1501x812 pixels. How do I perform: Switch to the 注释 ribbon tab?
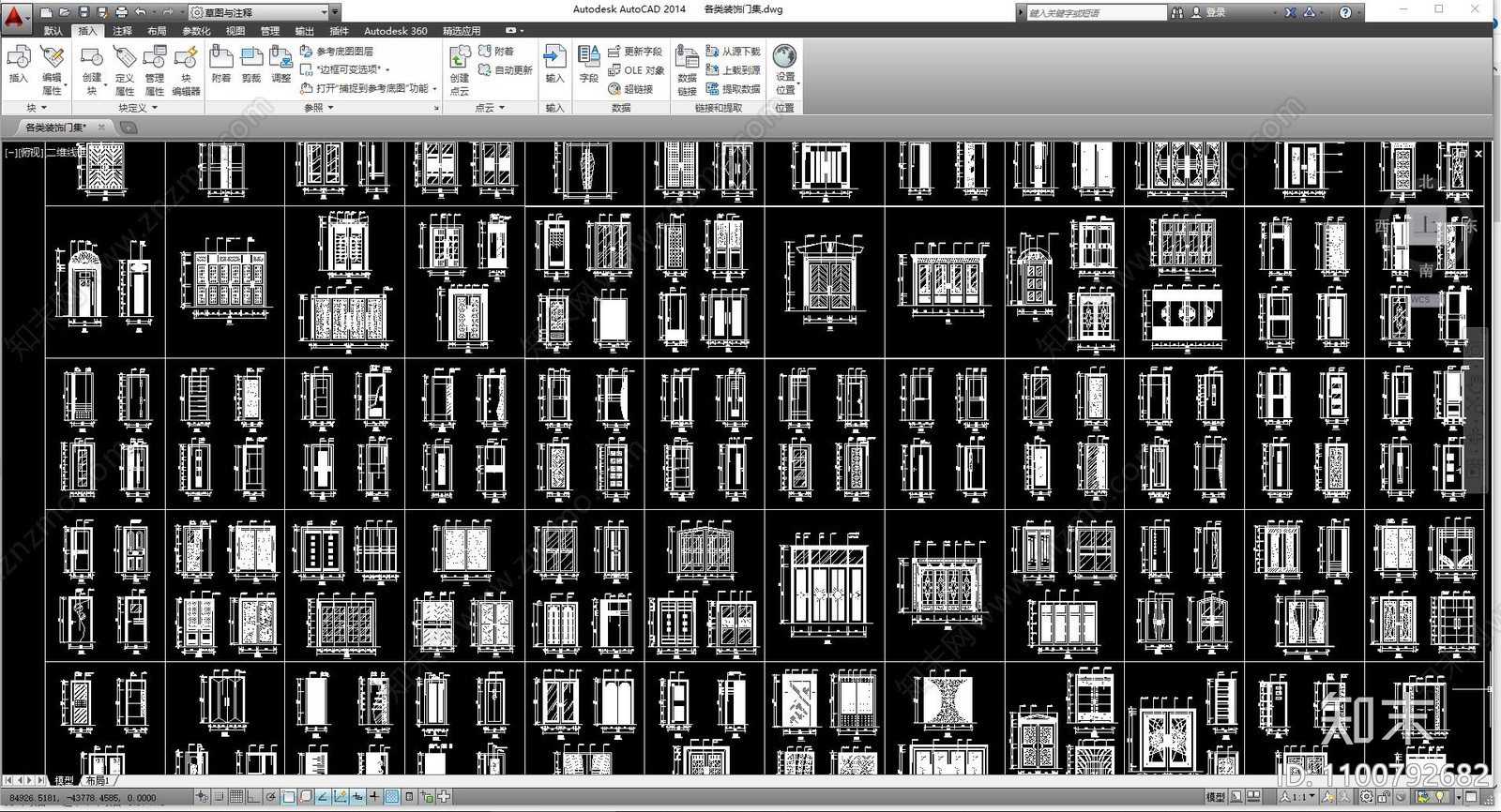(123, 31)
